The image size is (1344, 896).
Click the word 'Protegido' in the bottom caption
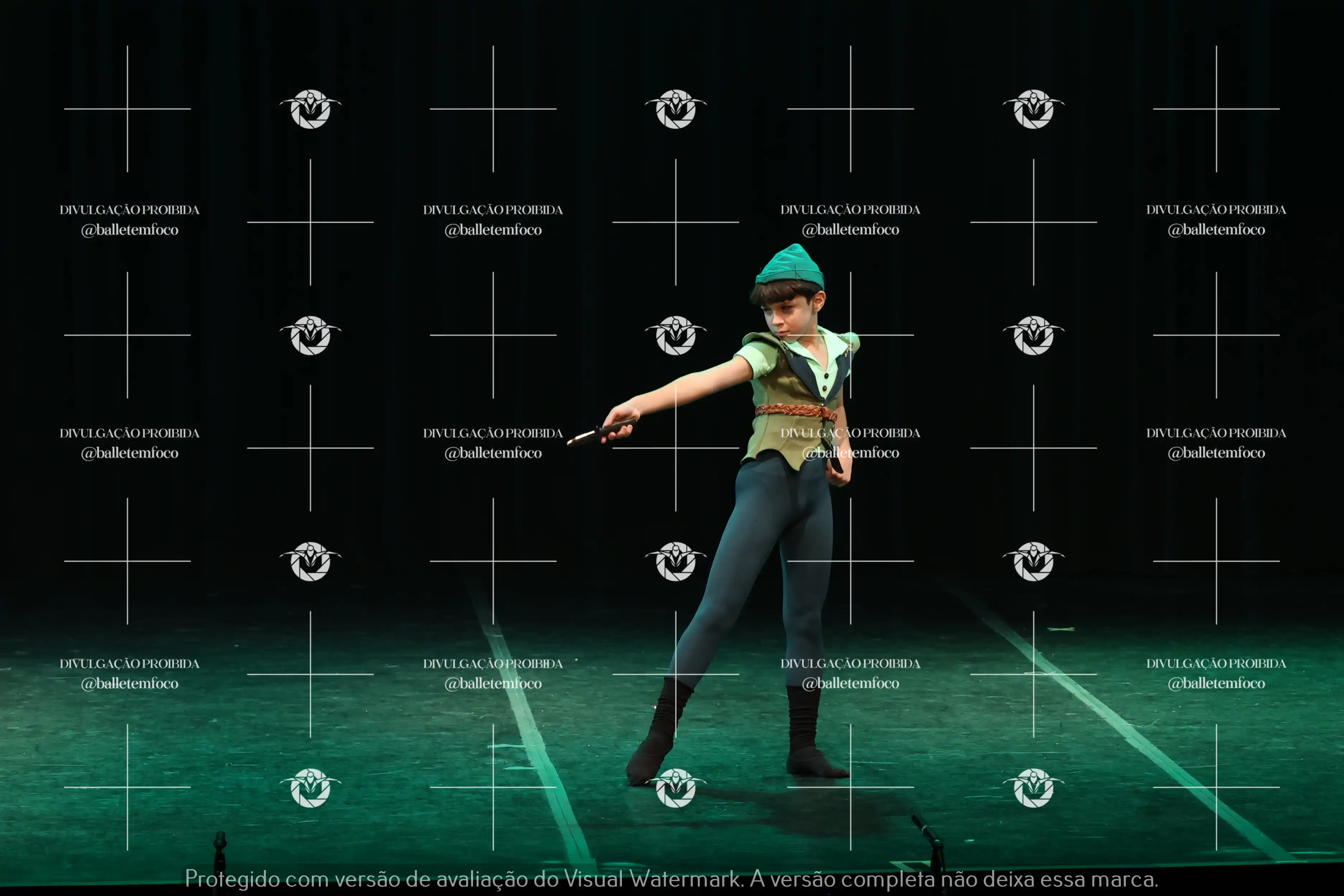click(x=233, y=879)
